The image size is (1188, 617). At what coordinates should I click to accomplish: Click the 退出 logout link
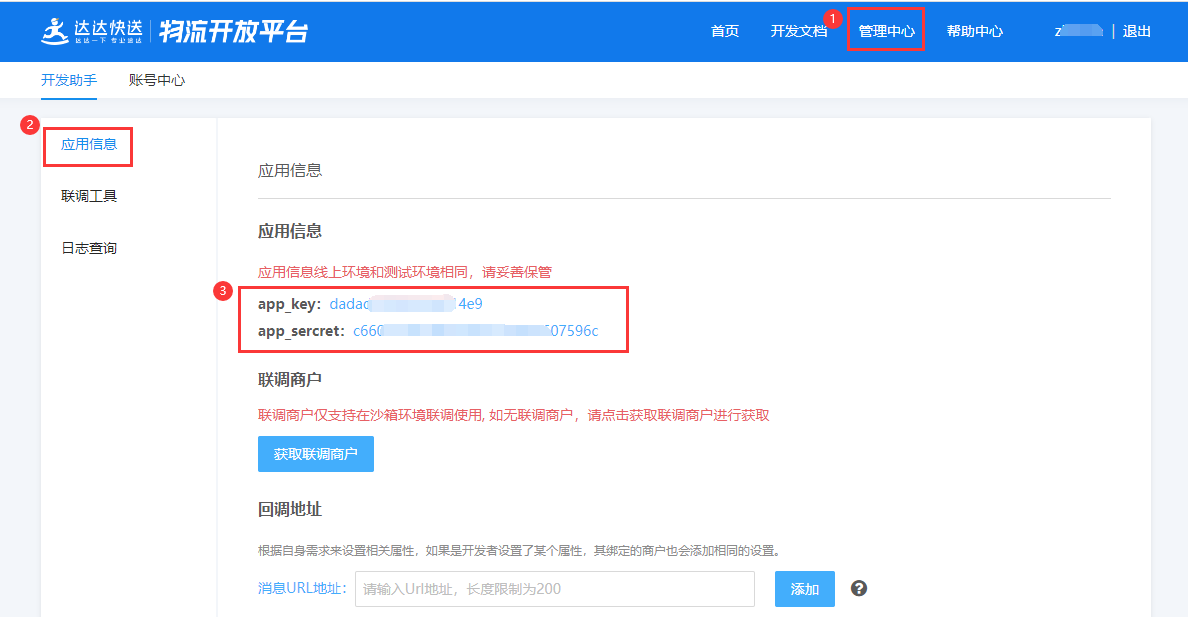(x=1136, y=31)
